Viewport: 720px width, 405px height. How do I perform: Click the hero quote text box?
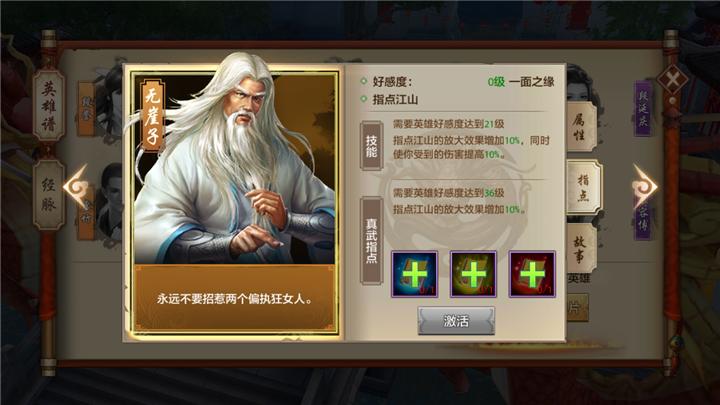coord(235,298)
